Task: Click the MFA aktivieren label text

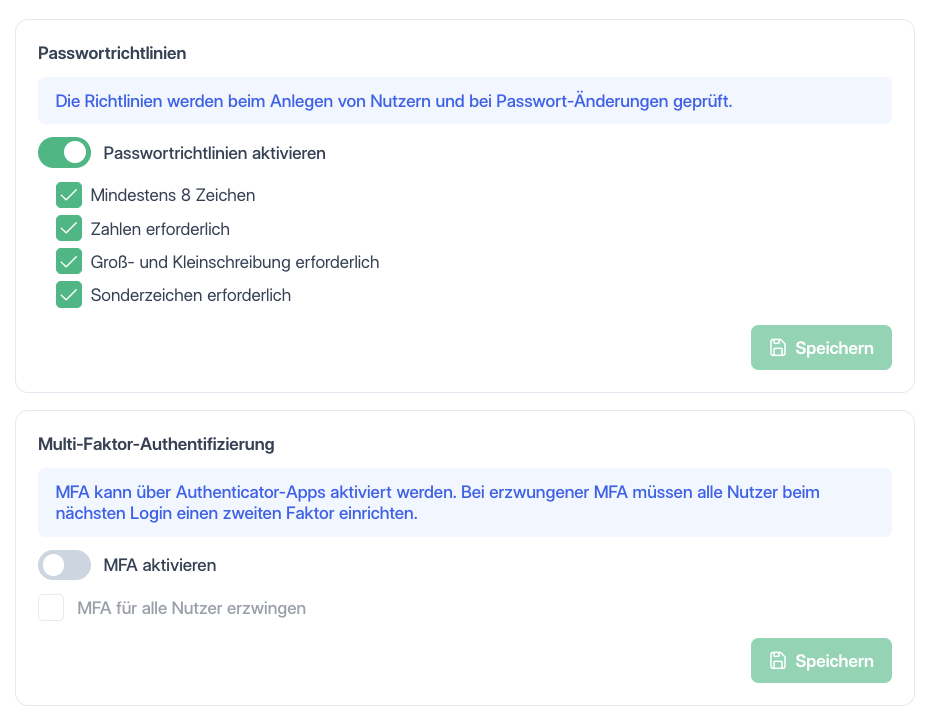Action: pyautogui.click(x=160, y=565)
